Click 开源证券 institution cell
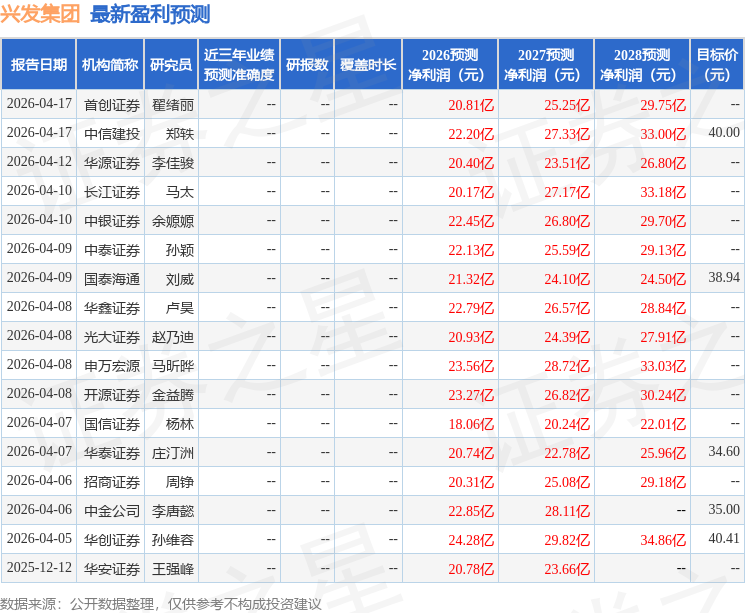 [x=112, y=395]
